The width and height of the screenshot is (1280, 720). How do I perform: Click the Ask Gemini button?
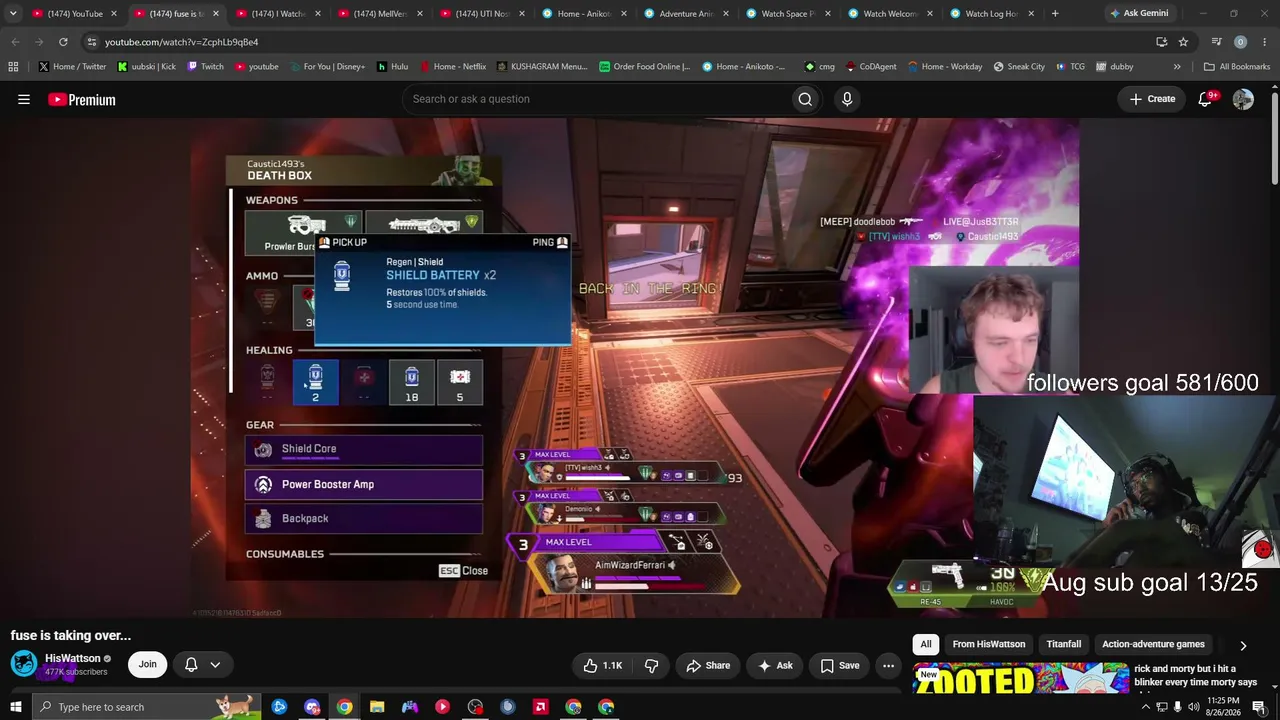(x=1138, y=13)
